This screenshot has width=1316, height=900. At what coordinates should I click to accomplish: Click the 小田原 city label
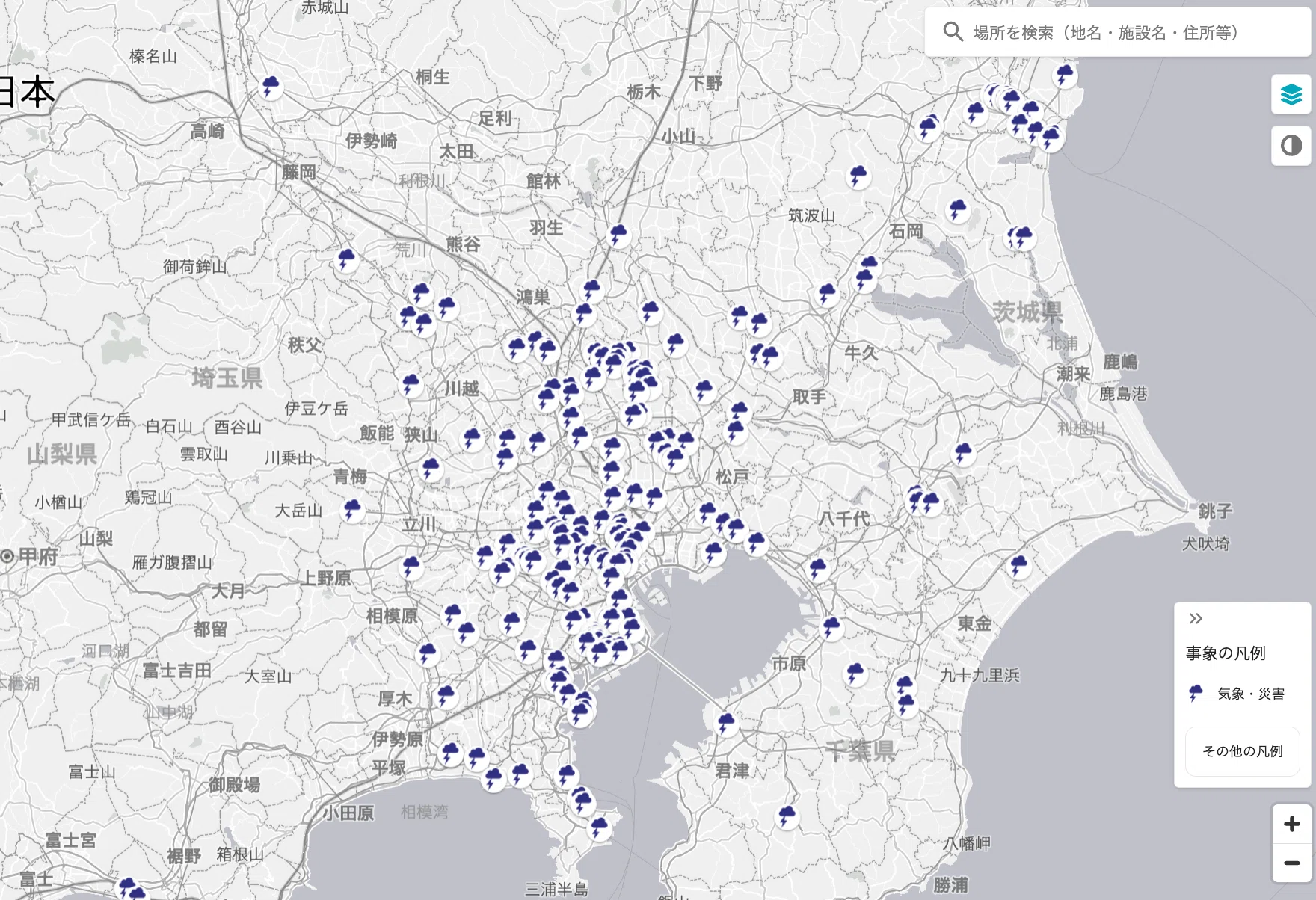click(x=348, y=813)
